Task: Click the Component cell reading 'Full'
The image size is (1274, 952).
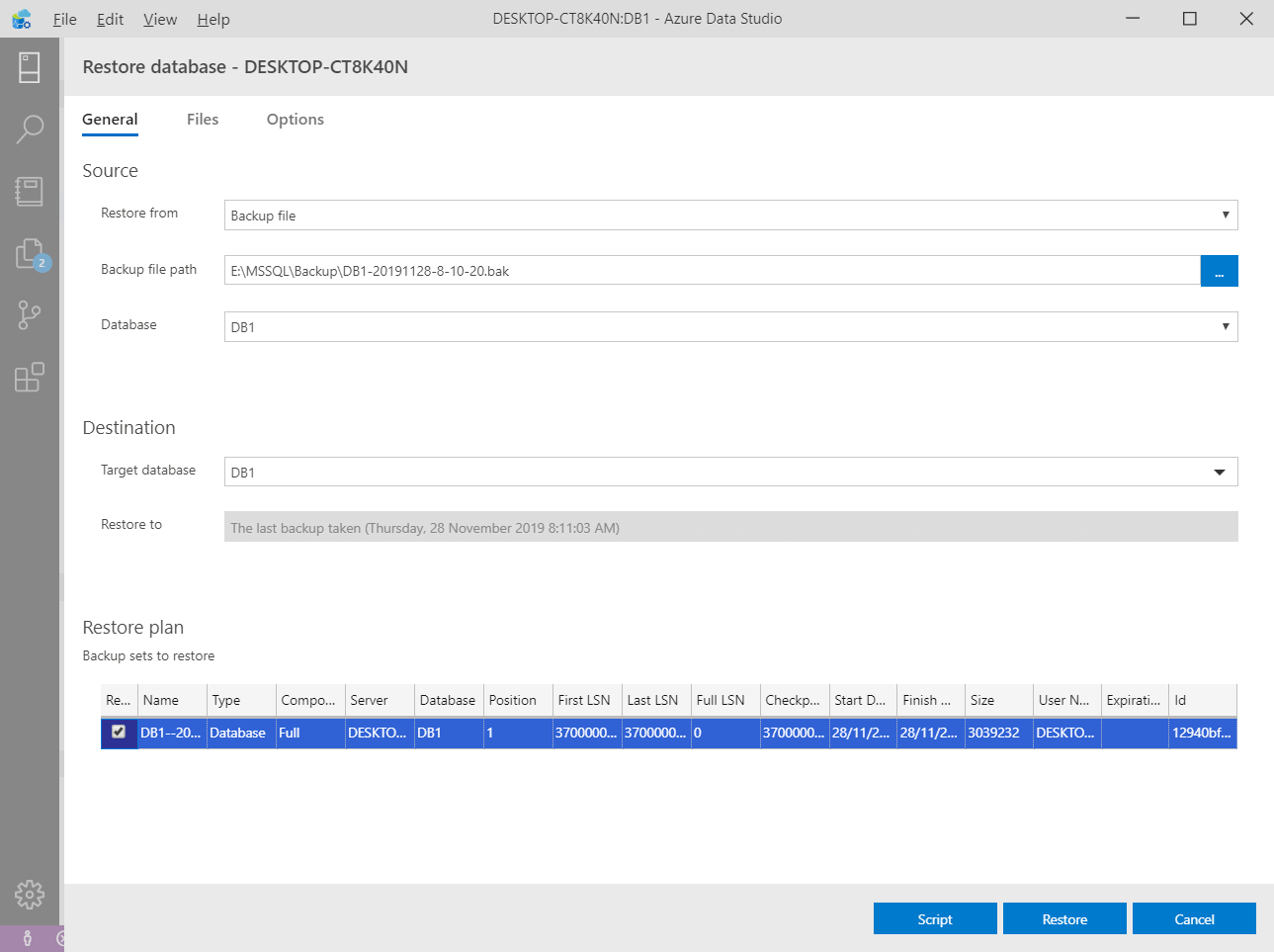Action: [310, 733]
